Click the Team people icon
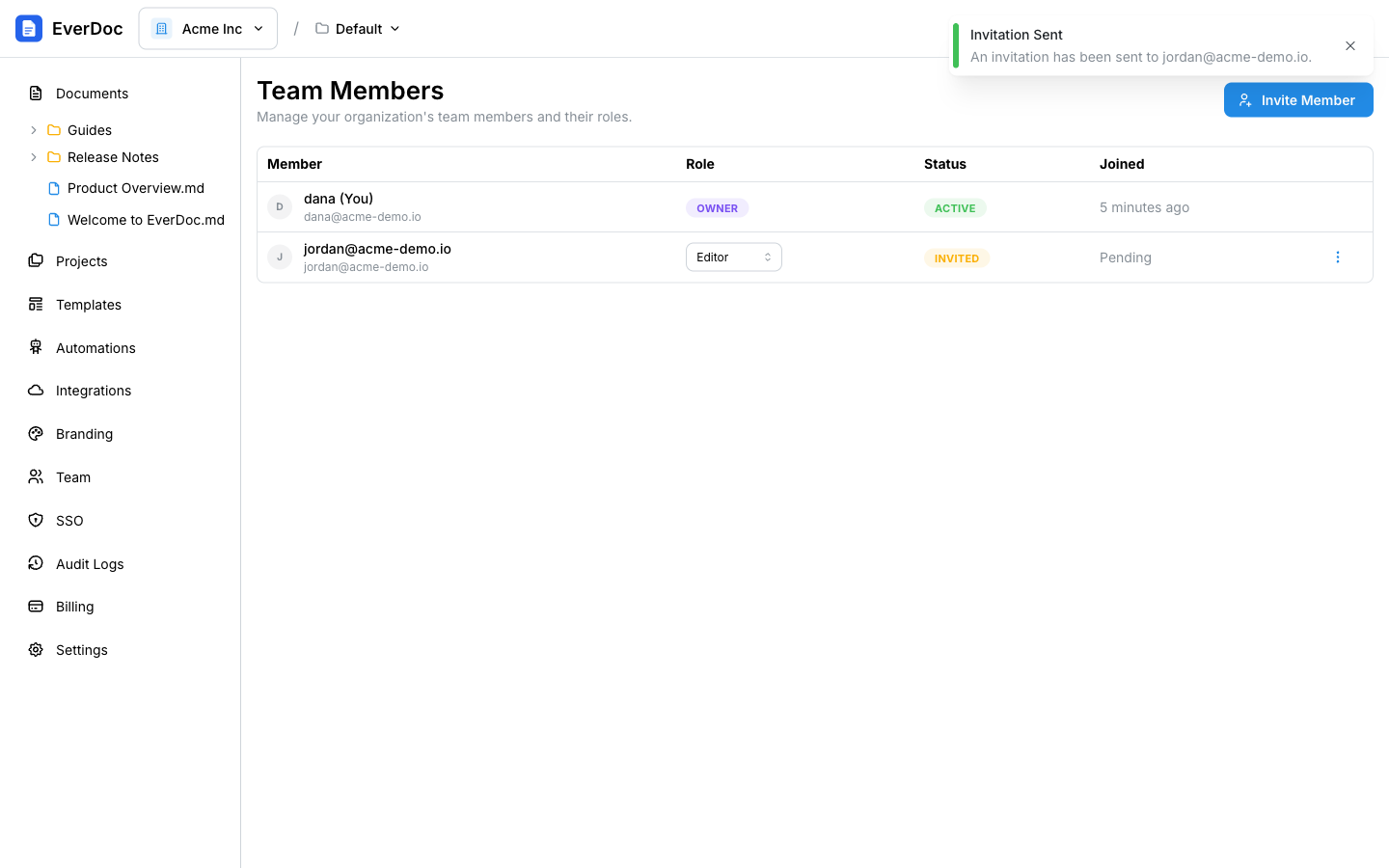1389x868 pixels. click(x=36, y=477)
